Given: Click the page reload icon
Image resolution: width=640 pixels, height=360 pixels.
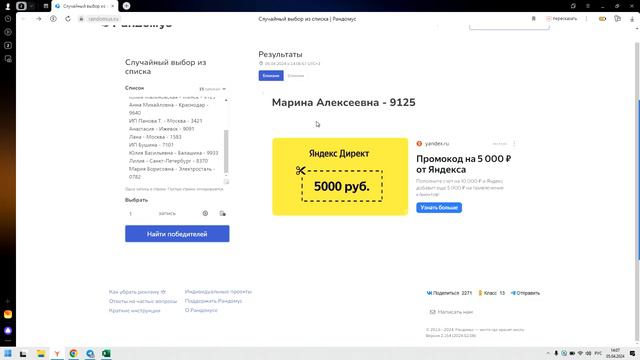Looking at the screenshot, I should coord(68,19).
